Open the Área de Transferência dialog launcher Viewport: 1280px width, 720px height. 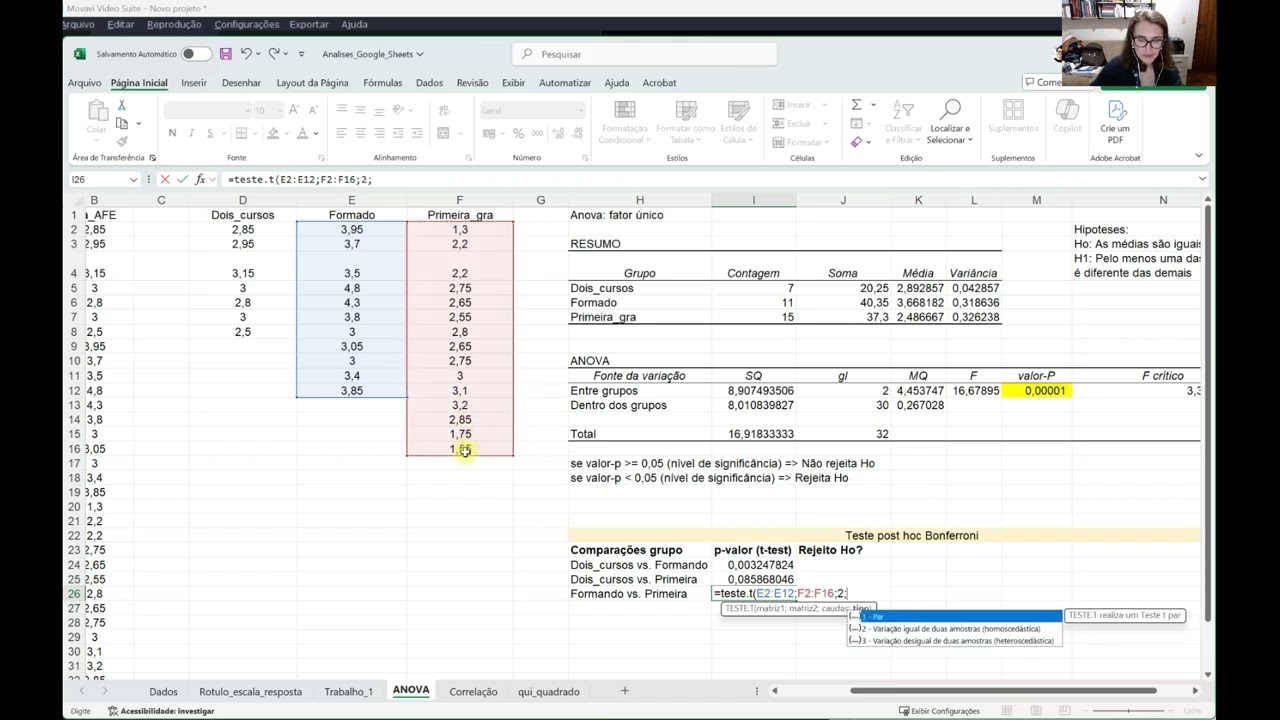click(152, 158)
